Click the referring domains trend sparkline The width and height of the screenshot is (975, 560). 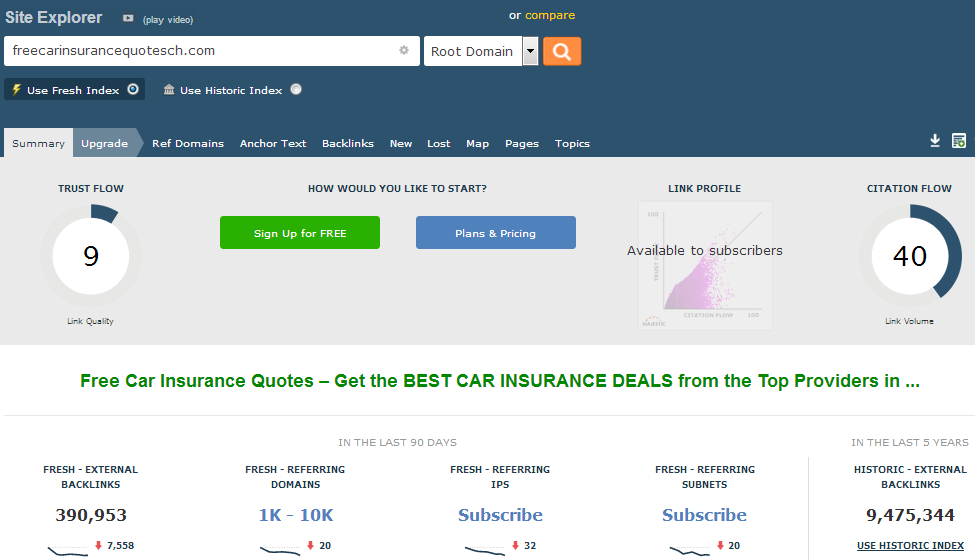point(280,550)
